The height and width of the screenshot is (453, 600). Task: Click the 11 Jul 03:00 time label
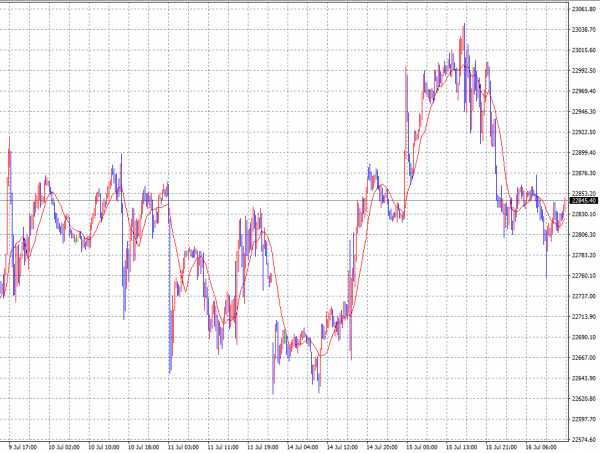pyautogui.click(x=185, y=447)
